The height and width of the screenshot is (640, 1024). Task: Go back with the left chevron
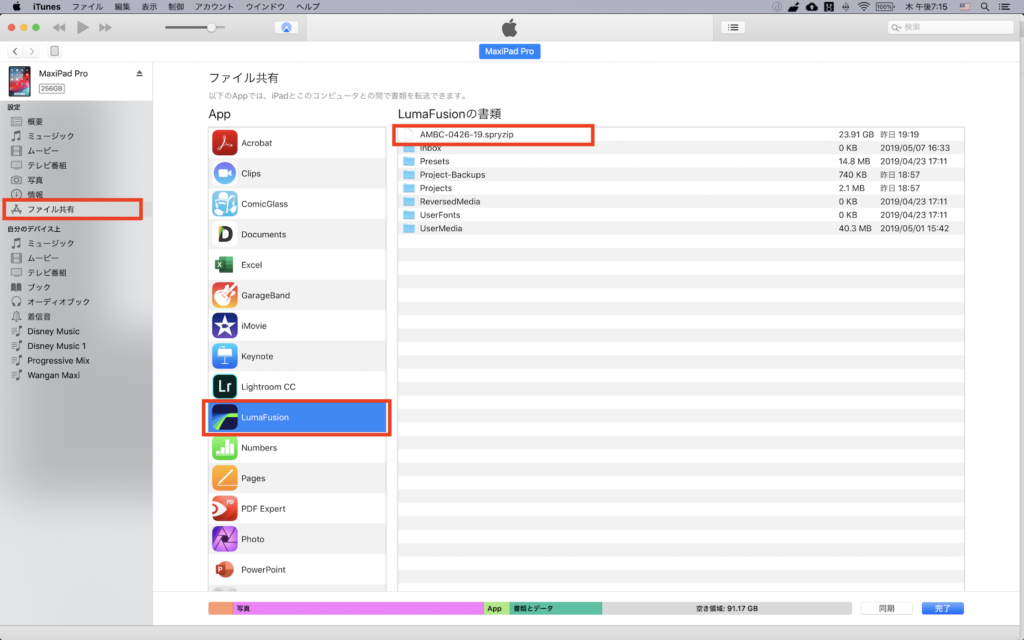click(x=15, y=51)
